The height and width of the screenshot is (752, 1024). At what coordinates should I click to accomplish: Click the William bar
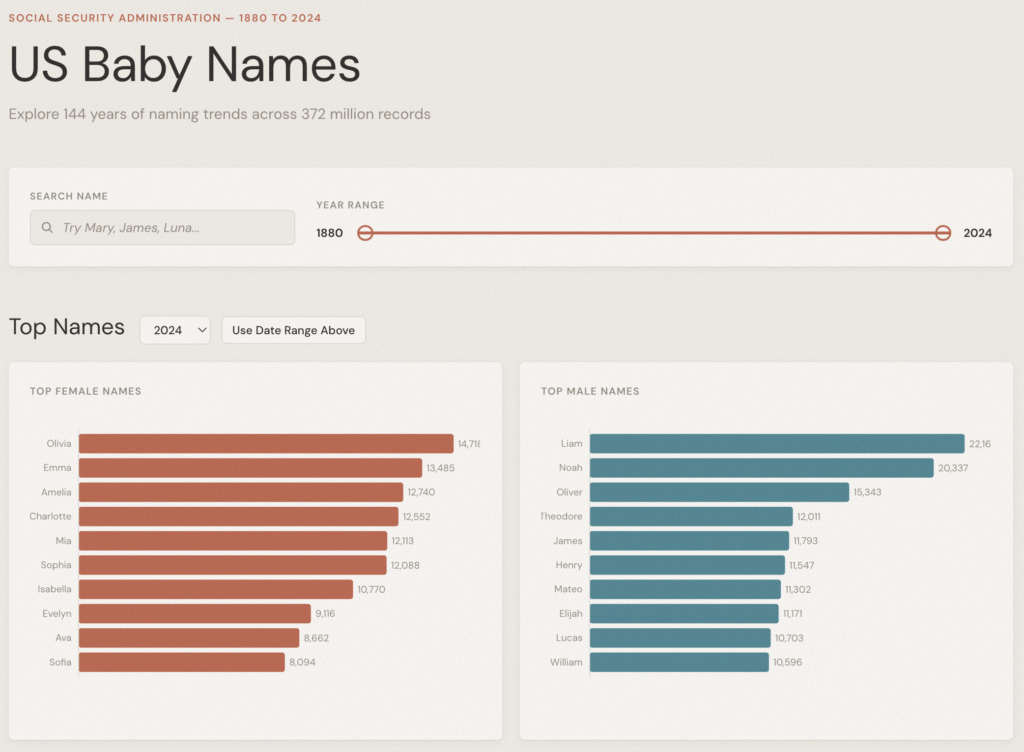[x=679, y=662]
